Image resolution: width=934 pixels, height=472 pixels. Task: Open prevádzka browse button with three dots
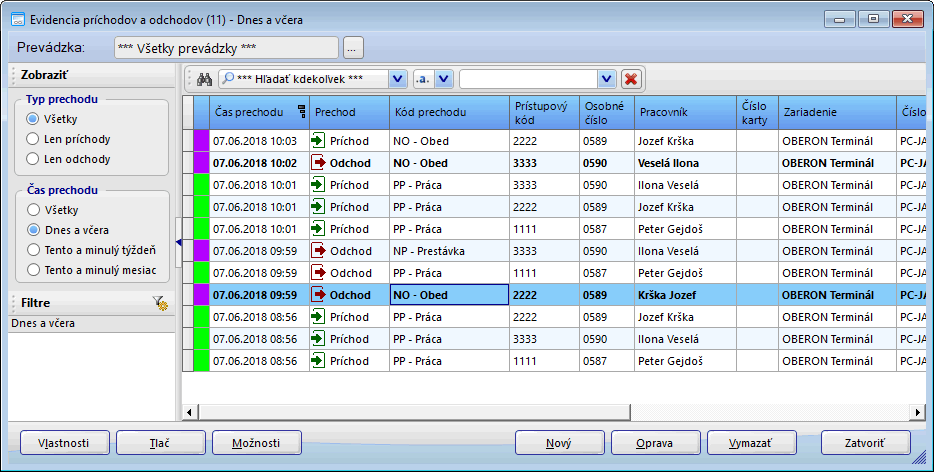pos(353,47)
